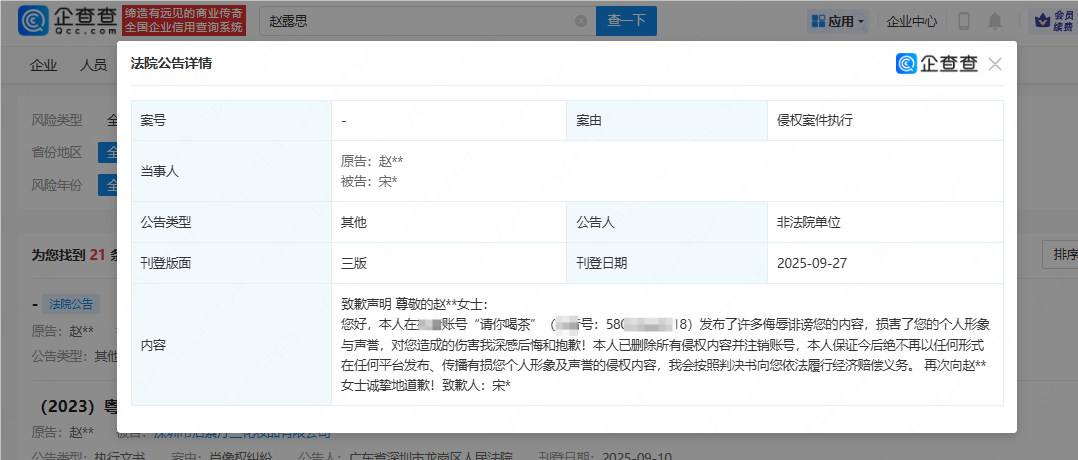This screenshot has width=1078, height=460.
Task: Close the court announcement details dialog
Action: (x=994, y=64)
